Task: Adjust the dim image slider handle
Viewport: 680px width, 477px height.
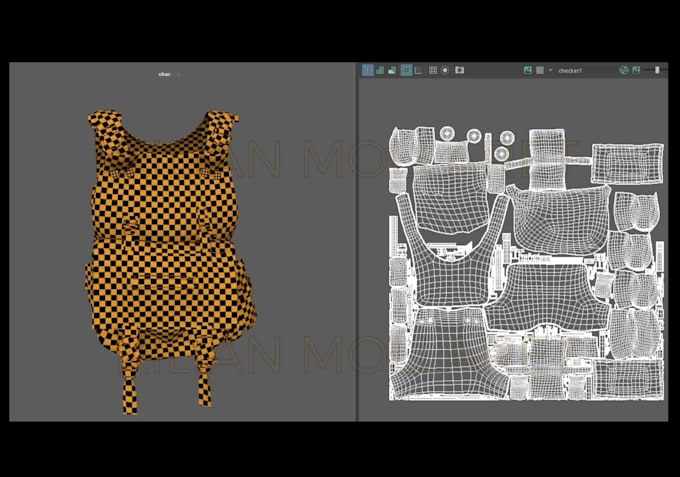Action: point(657,70)
